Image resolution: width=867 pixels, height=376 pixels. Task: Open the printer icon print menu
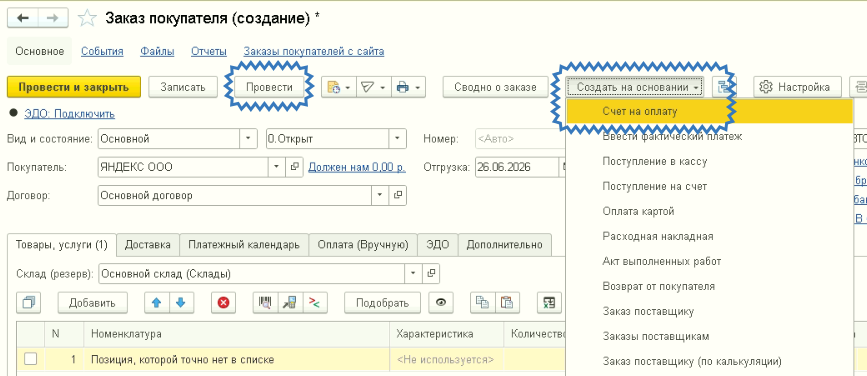[x=408, y=87]
